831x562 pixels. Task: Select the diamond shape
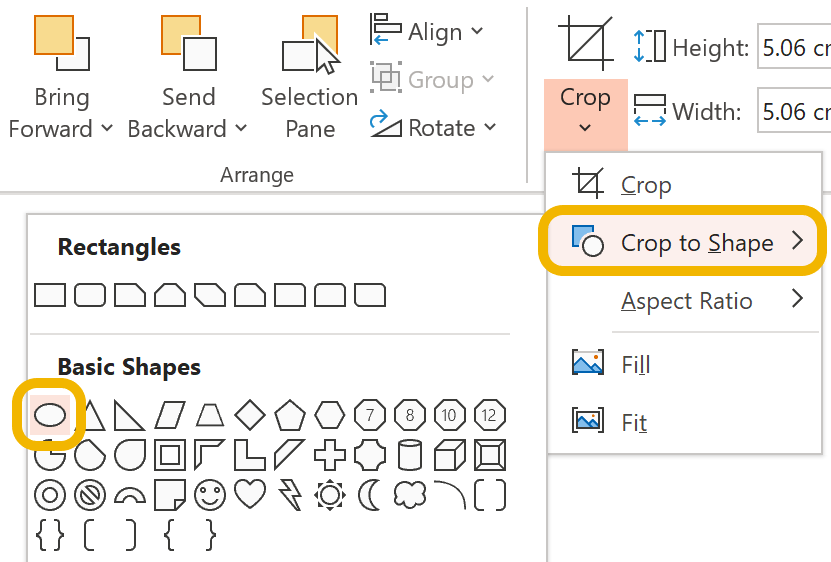[x=250, y=413]
